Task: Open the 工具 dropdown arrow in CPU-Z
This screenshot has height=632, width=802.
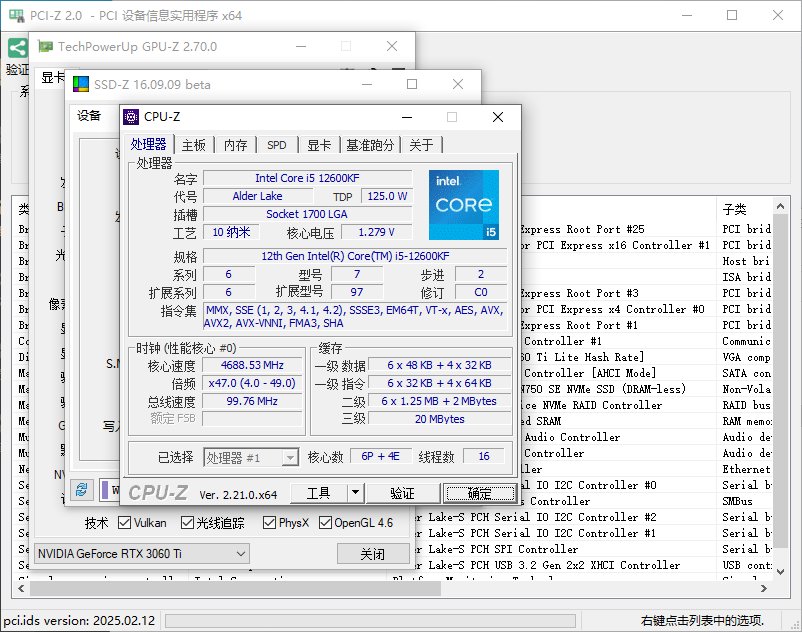Action: (355, 493)
